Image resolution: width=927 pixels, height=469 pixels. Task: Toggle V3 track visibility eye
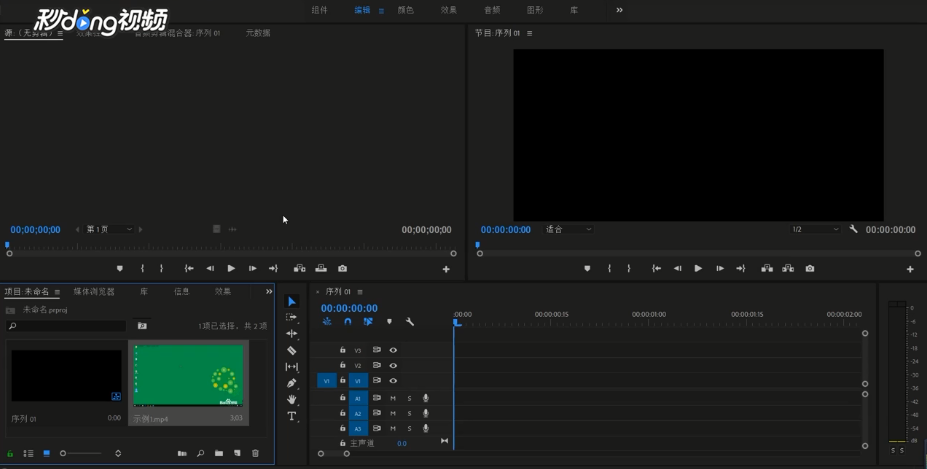(393, 350)
